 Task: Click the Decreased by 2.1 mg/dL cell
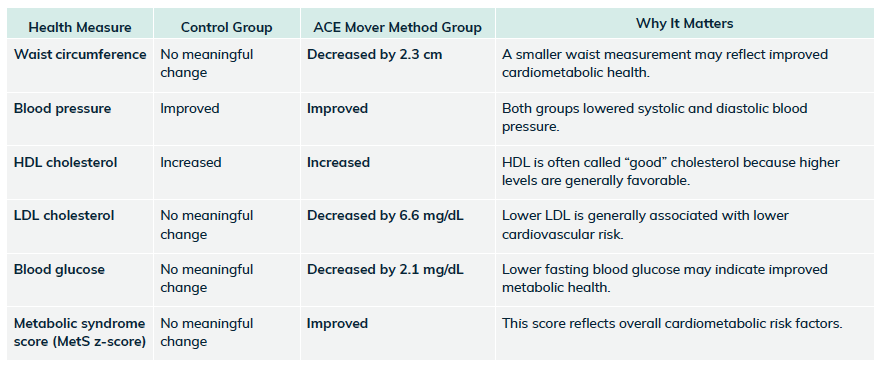(385, 270)
